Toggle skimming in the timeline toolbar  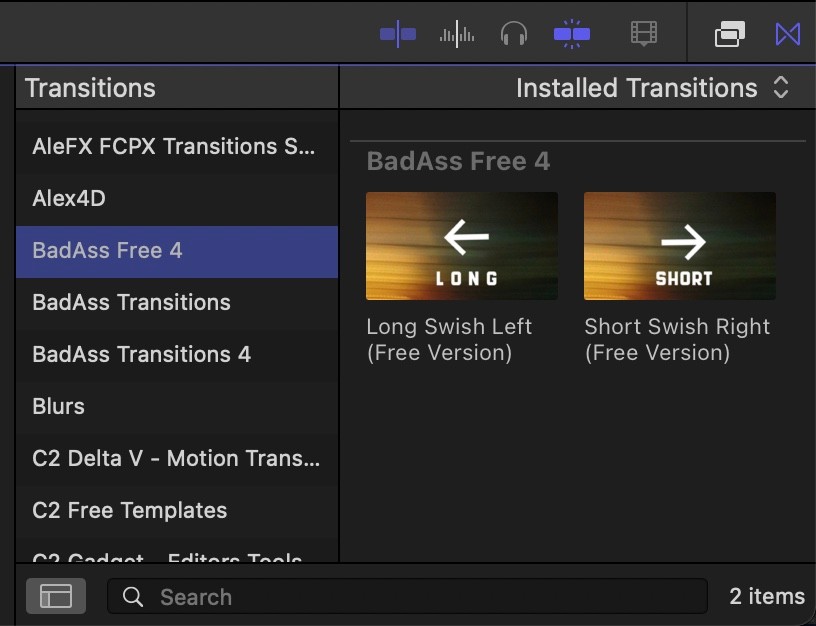click(398, 34)
